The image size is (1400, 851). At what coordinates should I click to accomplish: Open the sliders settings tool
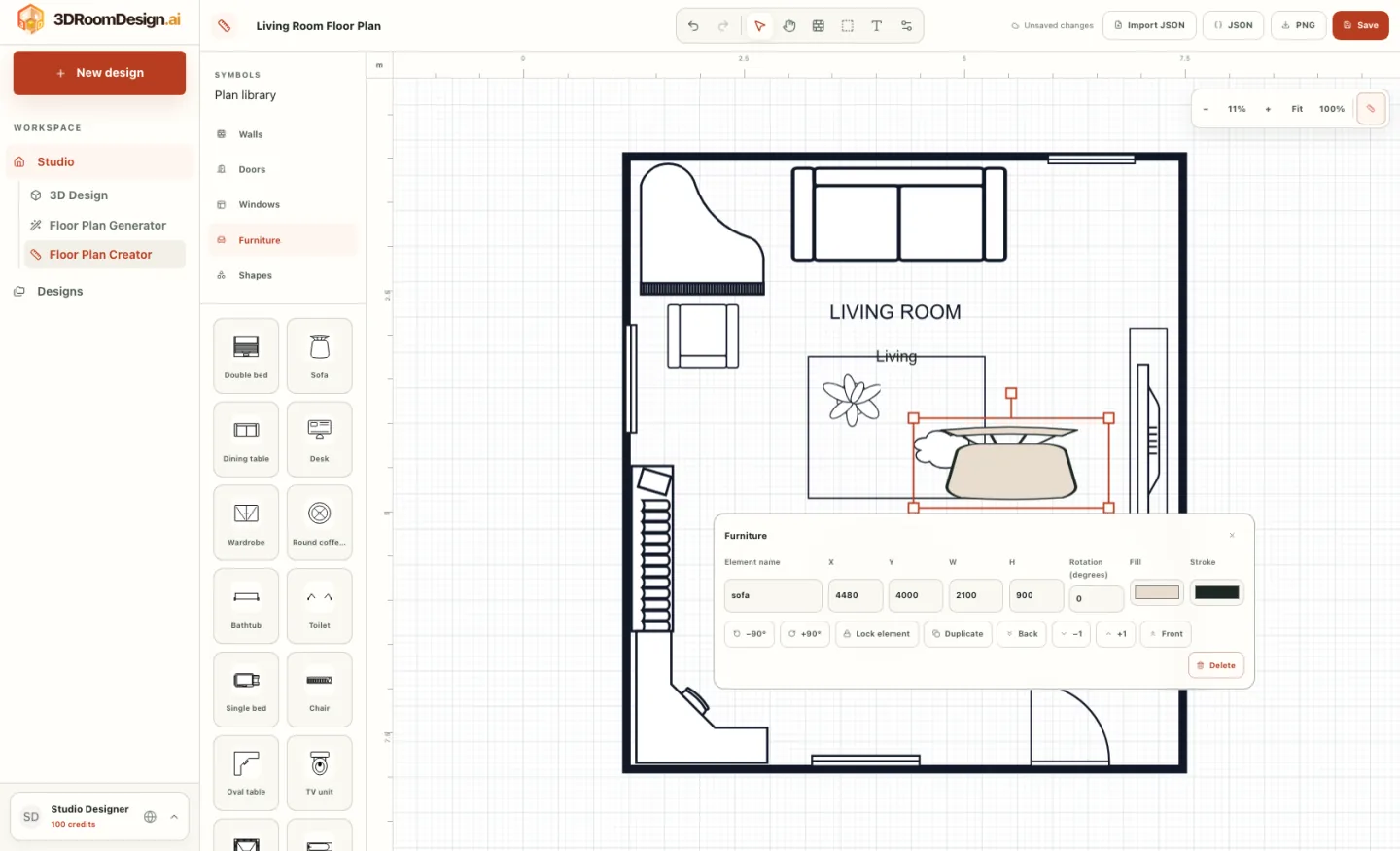tap(906, 26)
